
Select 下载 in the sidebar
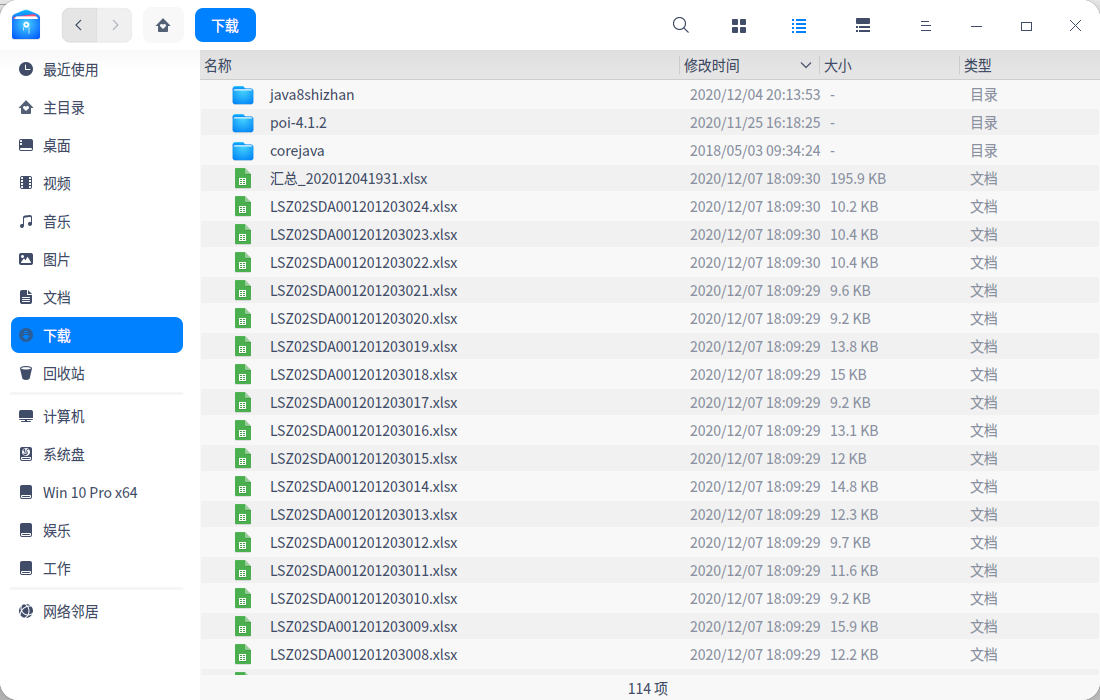click(x=97, y=335)
